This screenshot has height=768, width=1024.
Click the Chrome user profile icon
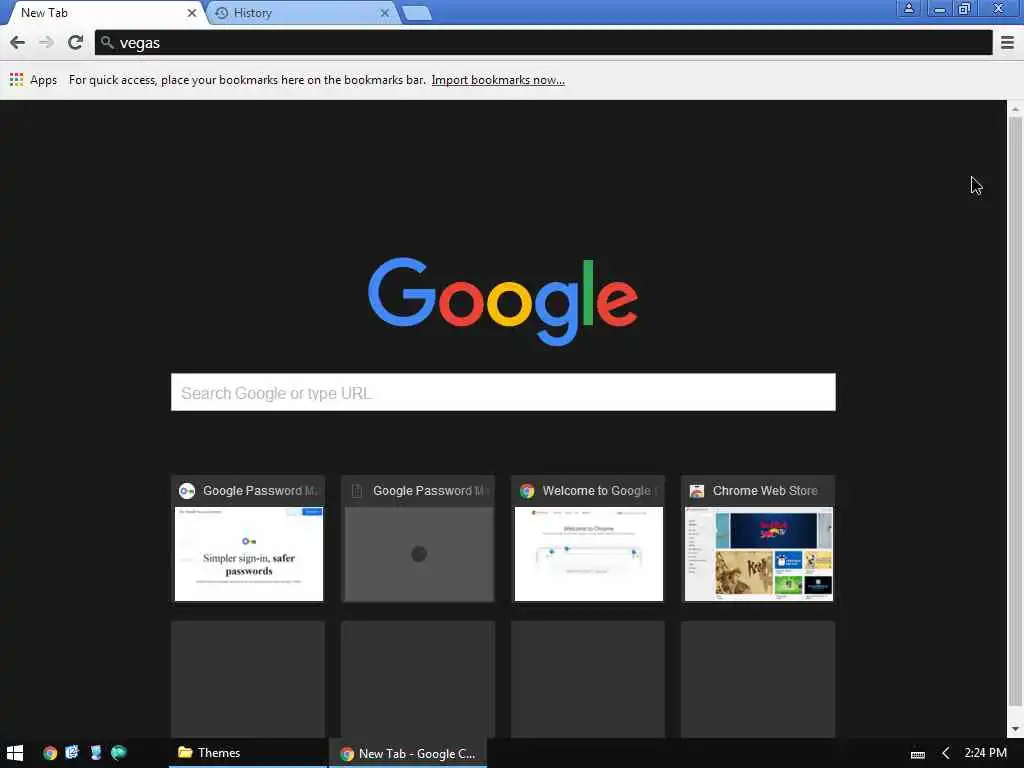point(908,8)
